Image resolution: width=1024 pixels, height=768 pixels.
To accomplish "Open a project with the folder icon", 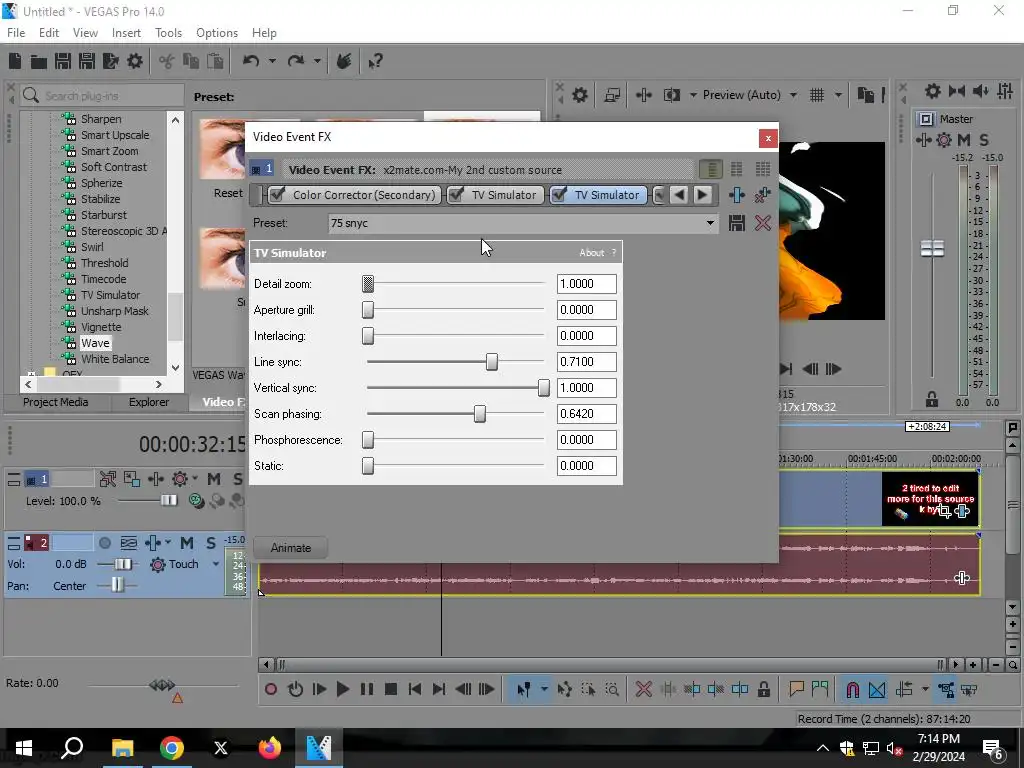I will 39,61.
